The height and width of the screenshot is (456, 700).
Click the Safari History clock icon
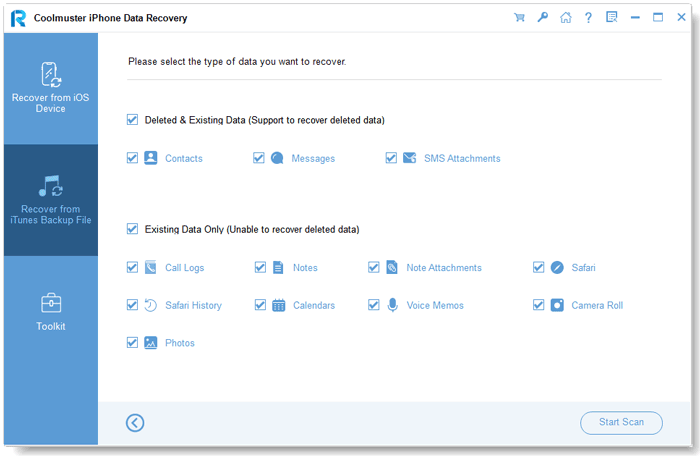(151, 305)
